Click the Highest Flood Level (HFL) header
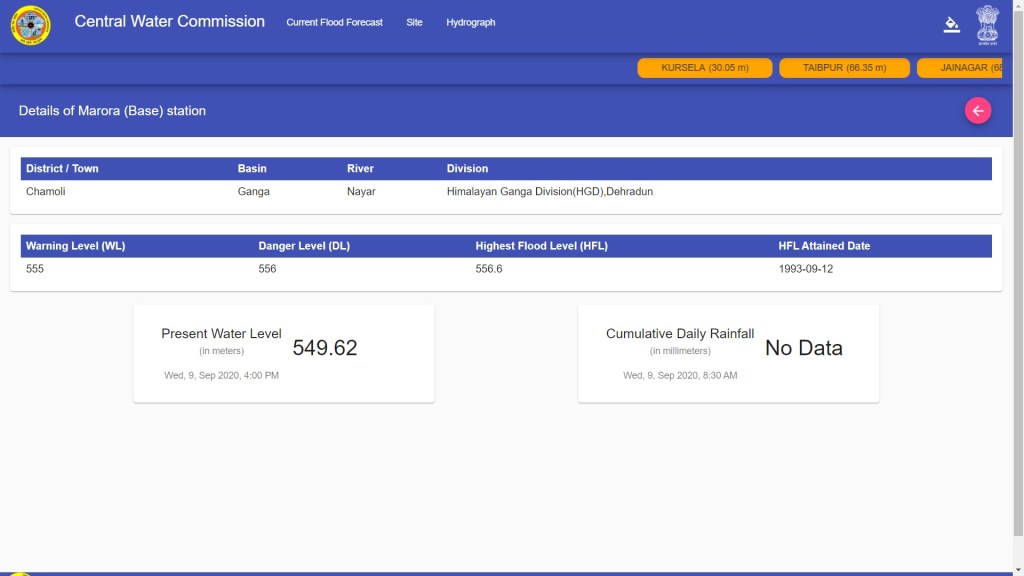 (x=541, y=246)
